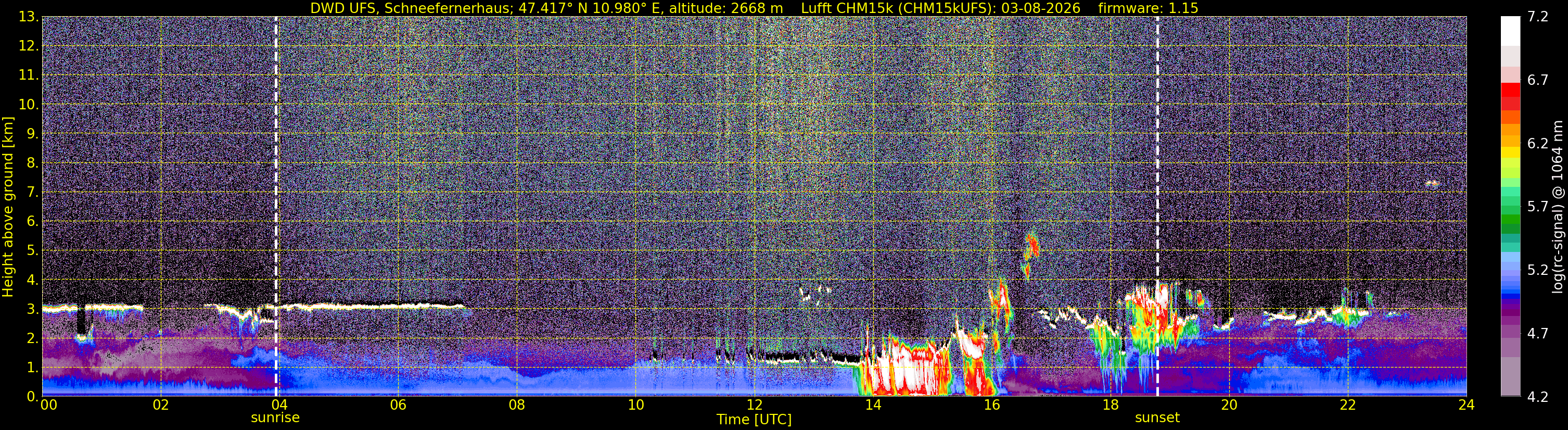Screen dimensions: 1568x430
Task: Click the white dashed sunset marker line
Action: 1157,207
